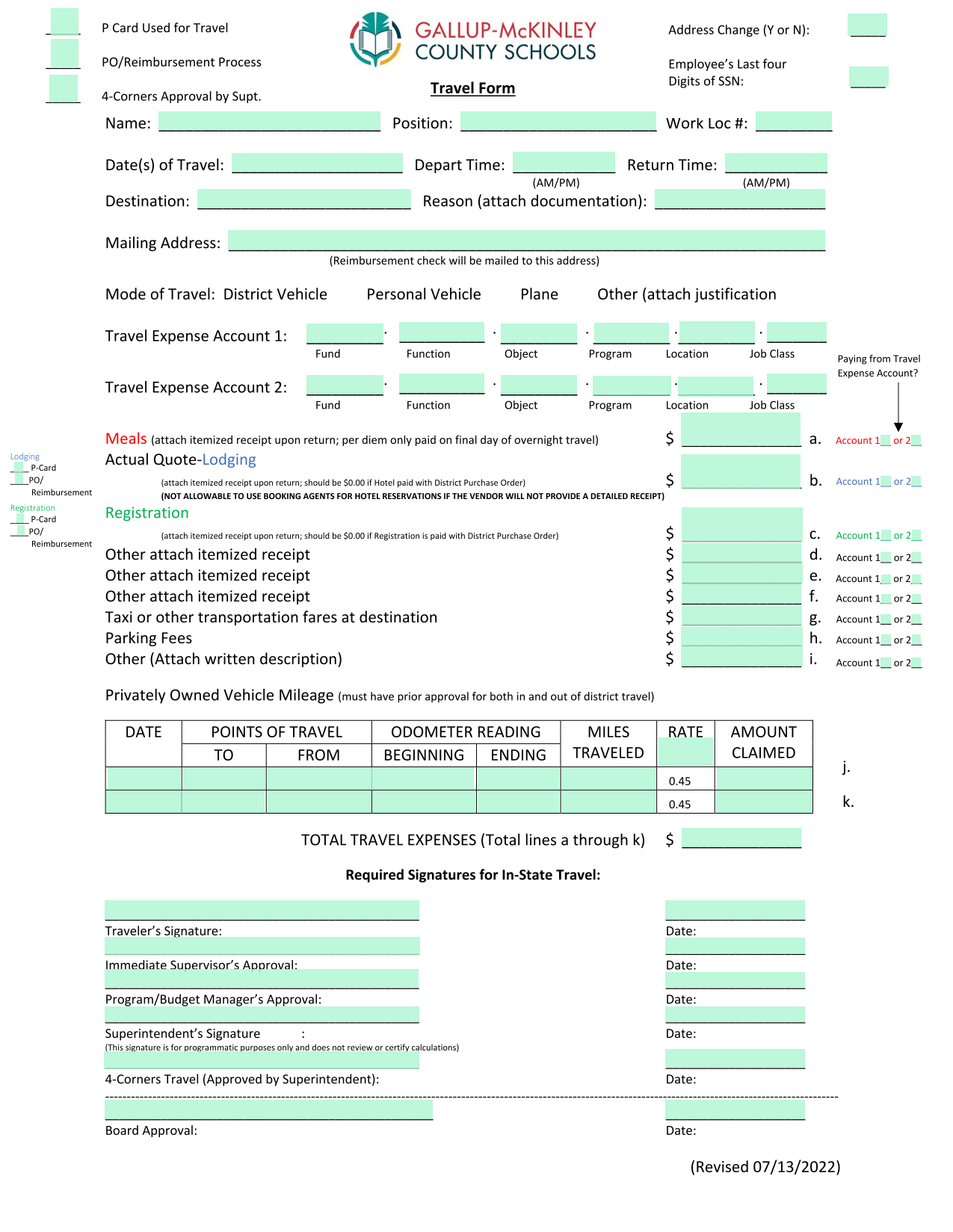Click the first row DATE mileage cell
The width and height of the screenshot is (953, 1232).
tap(144, 778)
